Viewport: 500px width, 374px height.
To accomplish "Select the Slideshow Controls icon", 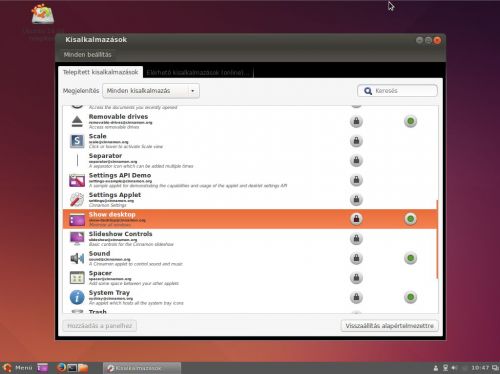I will click(x=77, y=239).
